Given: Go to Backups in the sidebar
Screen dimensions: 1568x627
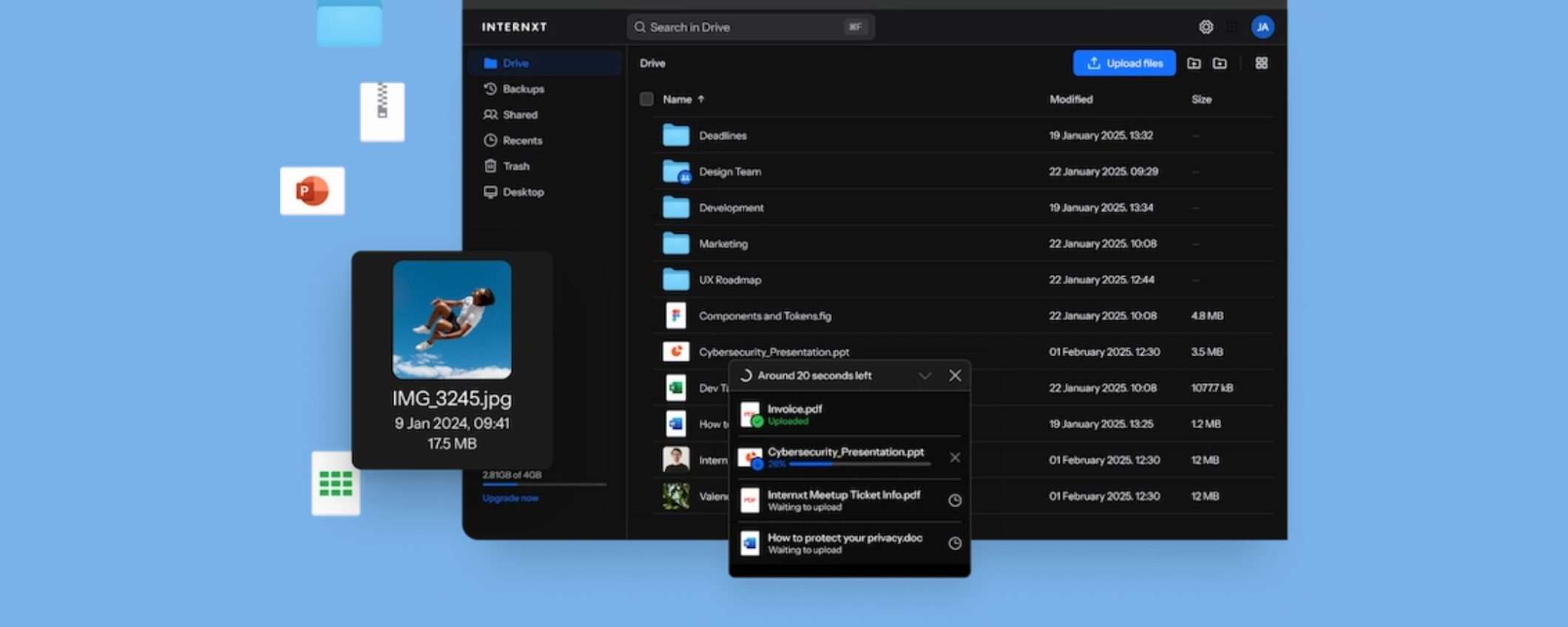Looking at the screenshot, I should click(523, 89).
